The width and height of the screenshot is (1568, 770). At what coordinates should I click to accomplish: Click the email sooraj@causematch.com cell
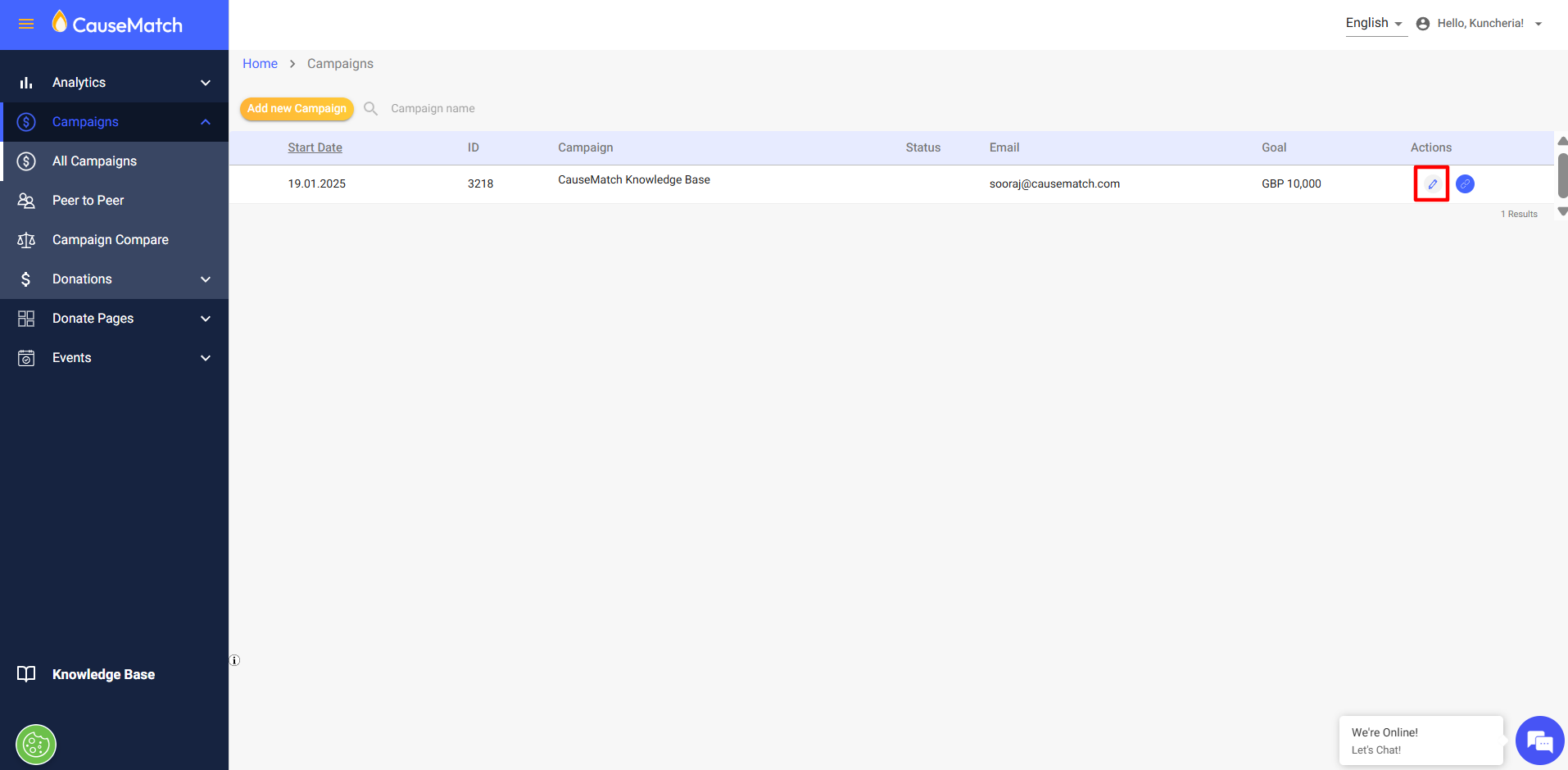[x=1054, y=183]
